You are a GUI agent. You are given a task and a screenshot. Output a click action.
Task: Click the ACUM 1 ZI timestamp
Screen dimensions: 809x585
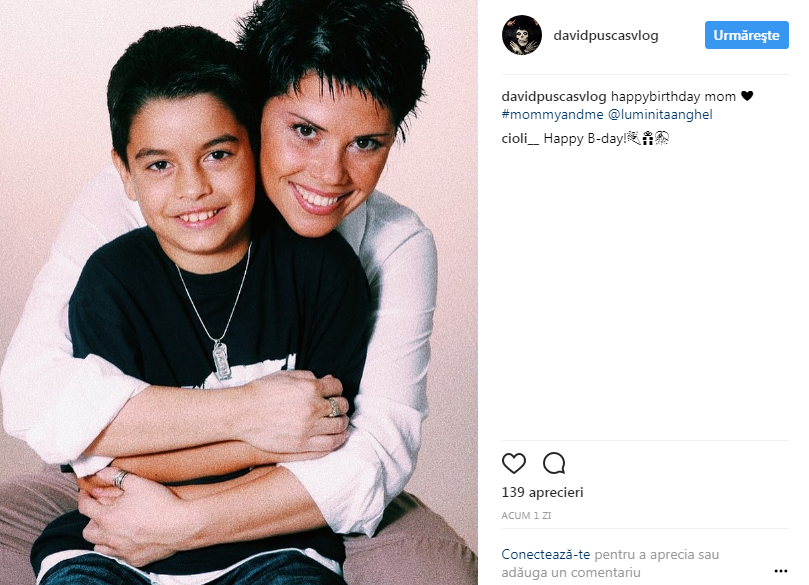click(x=526, y=515)
